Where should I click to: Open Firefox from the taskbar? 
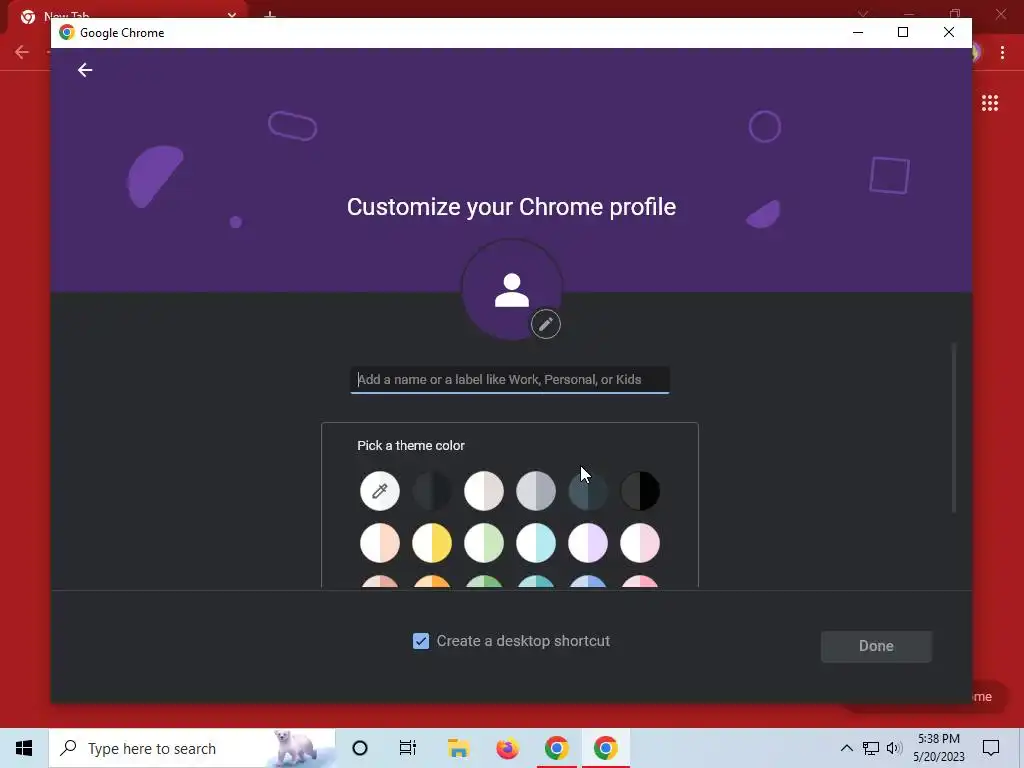point(507,748)
